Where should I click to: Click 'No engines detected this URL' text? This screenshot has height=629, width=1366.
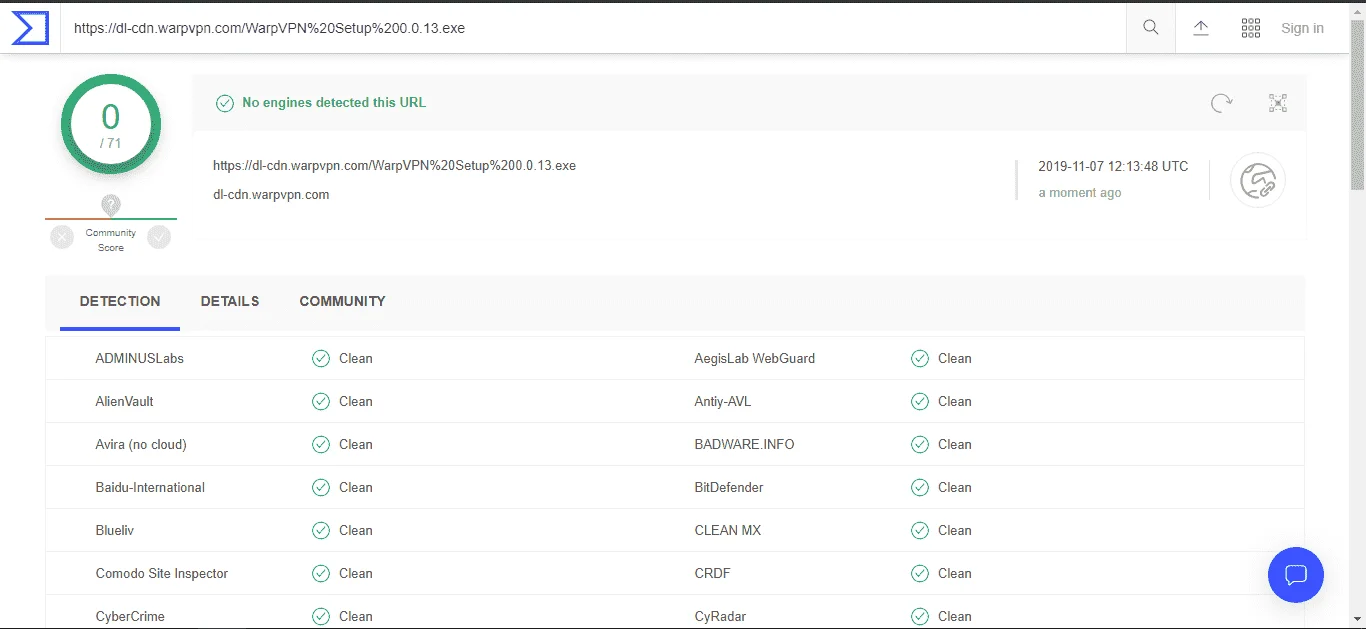coord(334,102)
